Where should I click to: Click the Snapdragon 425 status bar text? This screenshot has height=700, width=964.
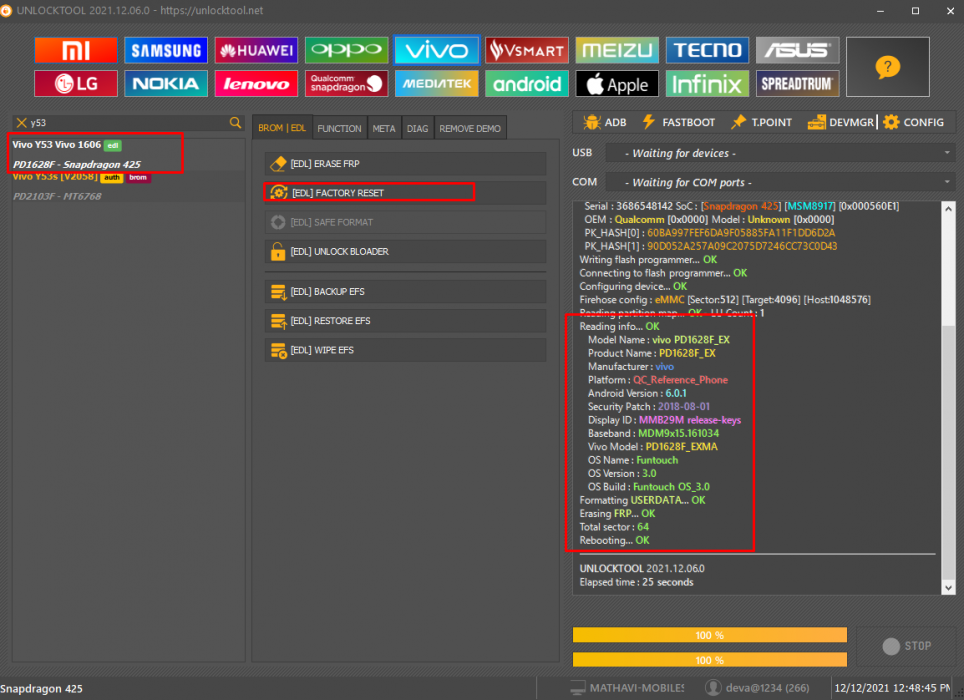tap(41, 688)
